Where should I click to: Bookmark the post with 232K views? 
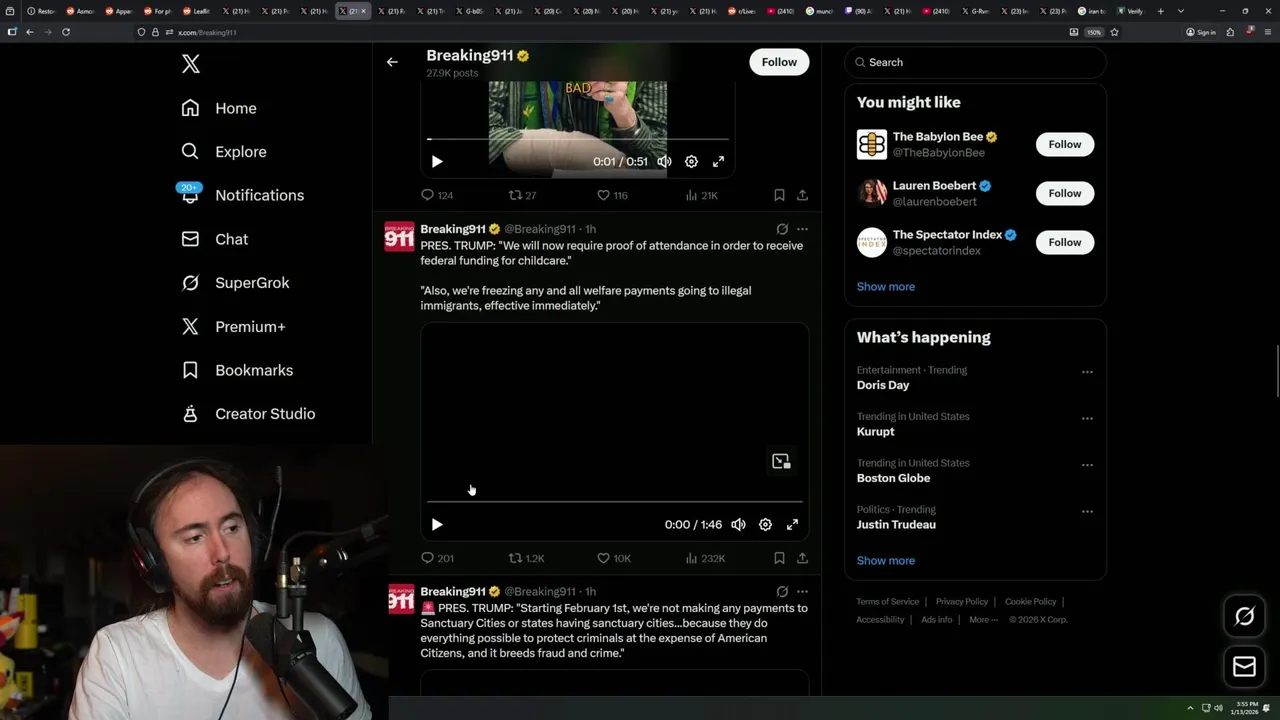tap(779, 558)
